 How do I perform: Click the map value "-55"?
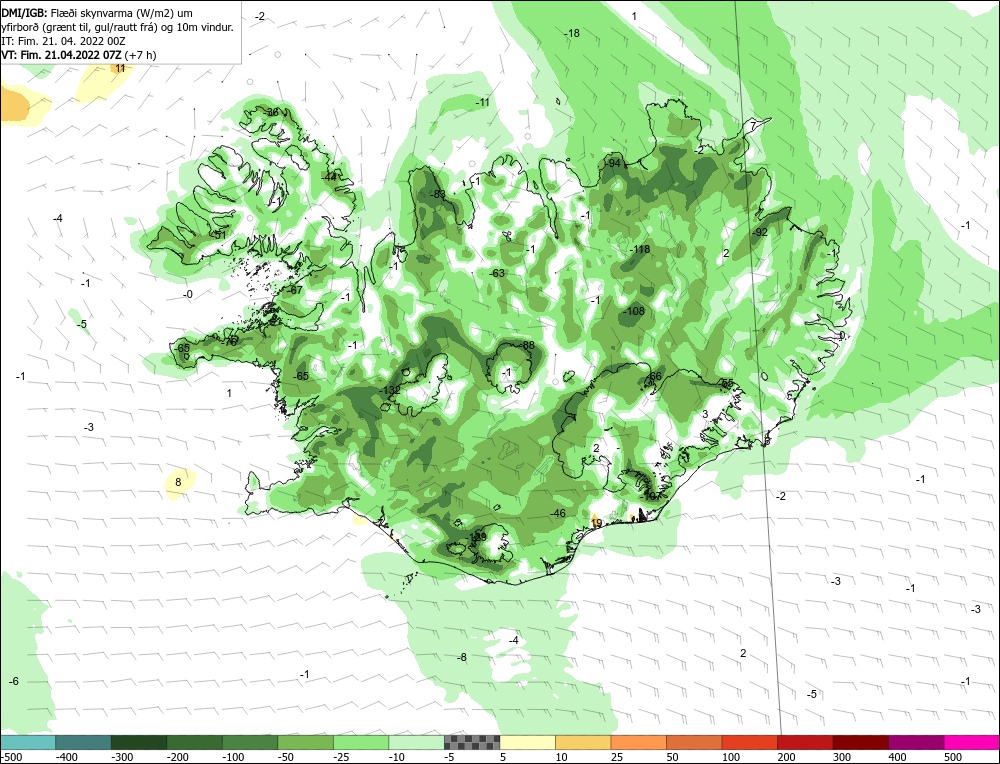[x=726, y=383]
